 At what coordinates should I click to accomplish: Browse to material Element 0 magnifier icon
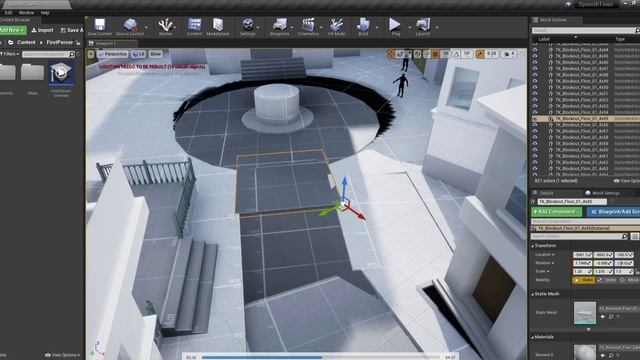click(x=611, y=356)
